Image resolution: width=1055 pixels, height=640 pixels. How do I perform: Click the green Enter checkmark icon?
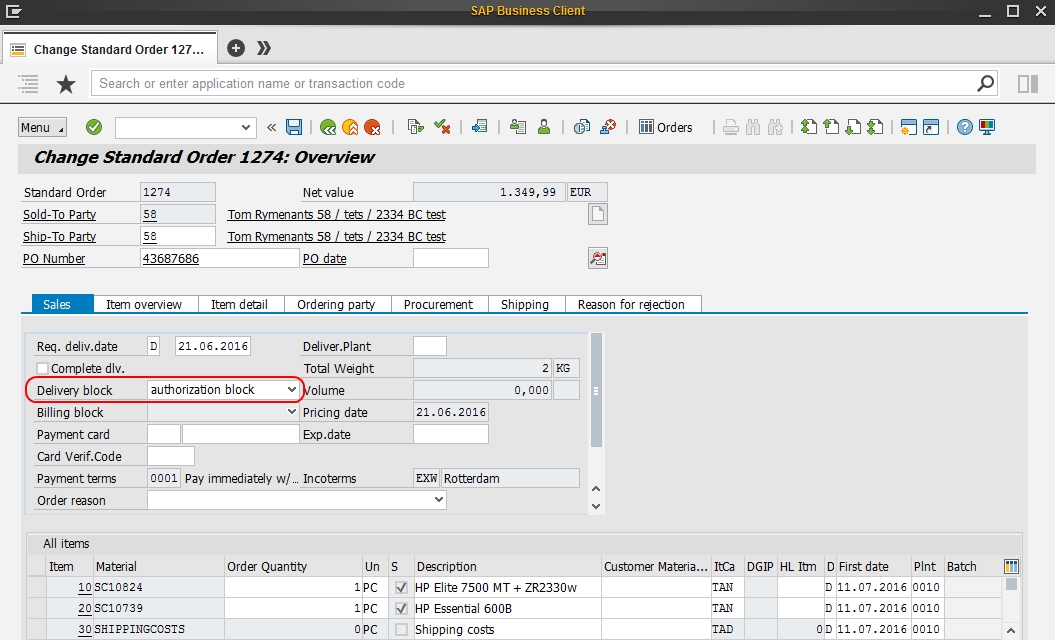pyautogui.click(x=94, y=127)
